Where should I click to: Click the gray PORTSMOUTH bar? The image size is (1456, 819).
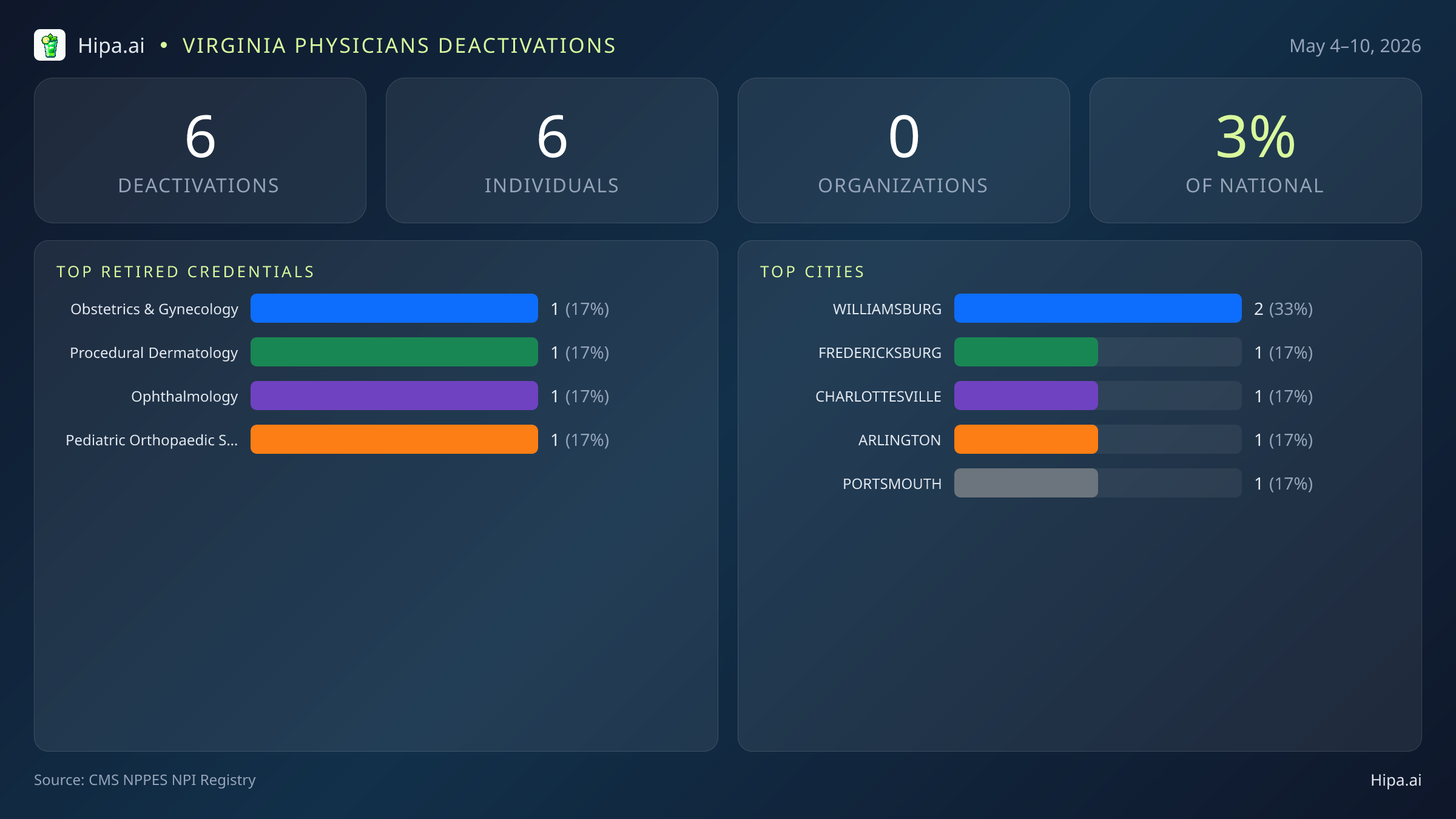(1026, 483)
